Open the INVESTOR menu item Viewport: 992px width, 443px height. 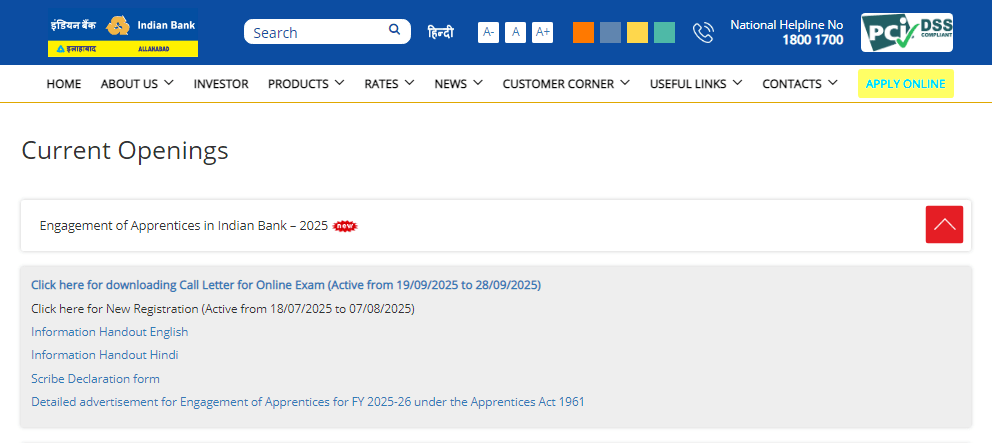[221, 84]
